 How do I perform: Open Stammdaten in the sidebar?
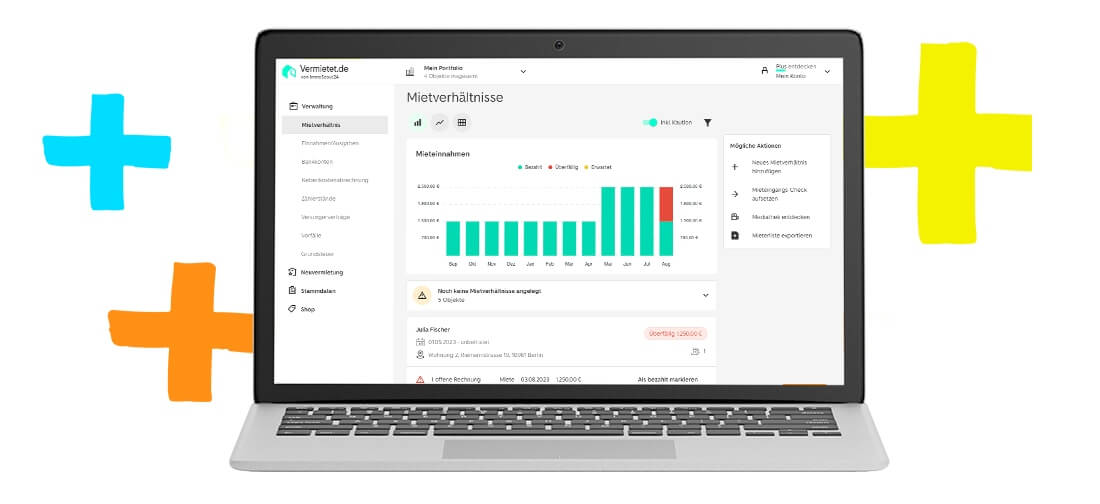point(318,291)
